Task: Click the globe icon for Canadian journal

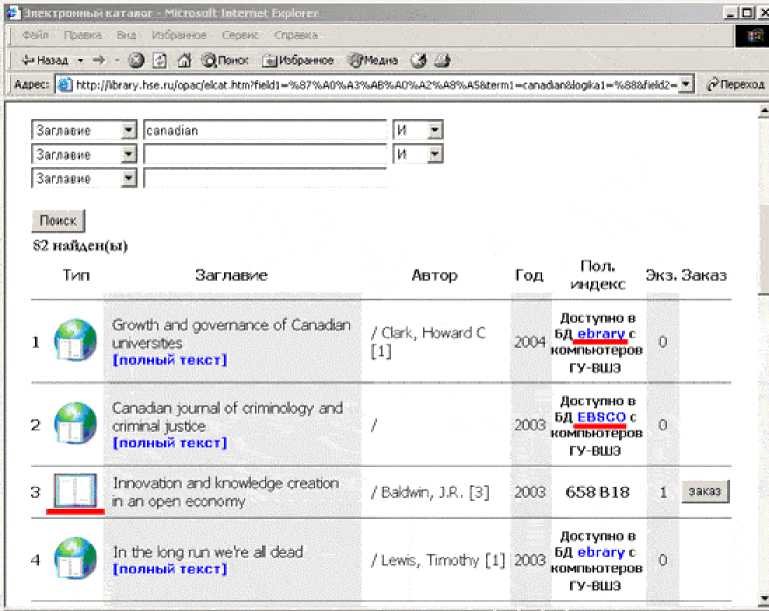Action: (x=75, y=424)
